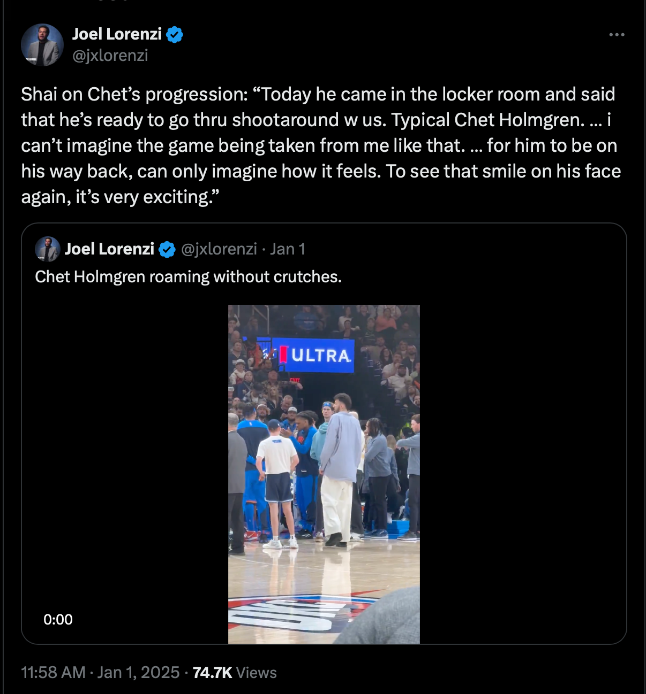Click the small avatar in the quoted post

[x=46, y=249]
